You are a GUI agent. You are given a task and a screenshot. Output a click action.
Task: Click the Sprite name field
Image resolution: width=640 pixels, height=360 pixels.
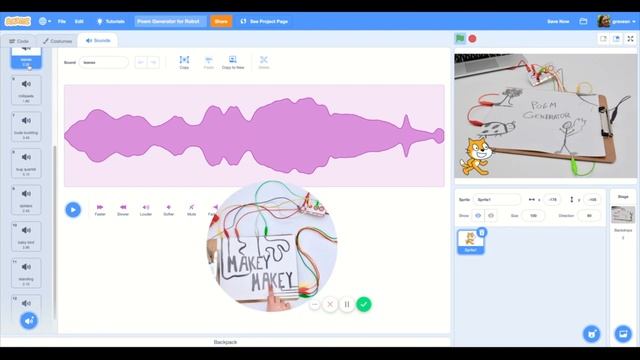click(x=497, y=200)
